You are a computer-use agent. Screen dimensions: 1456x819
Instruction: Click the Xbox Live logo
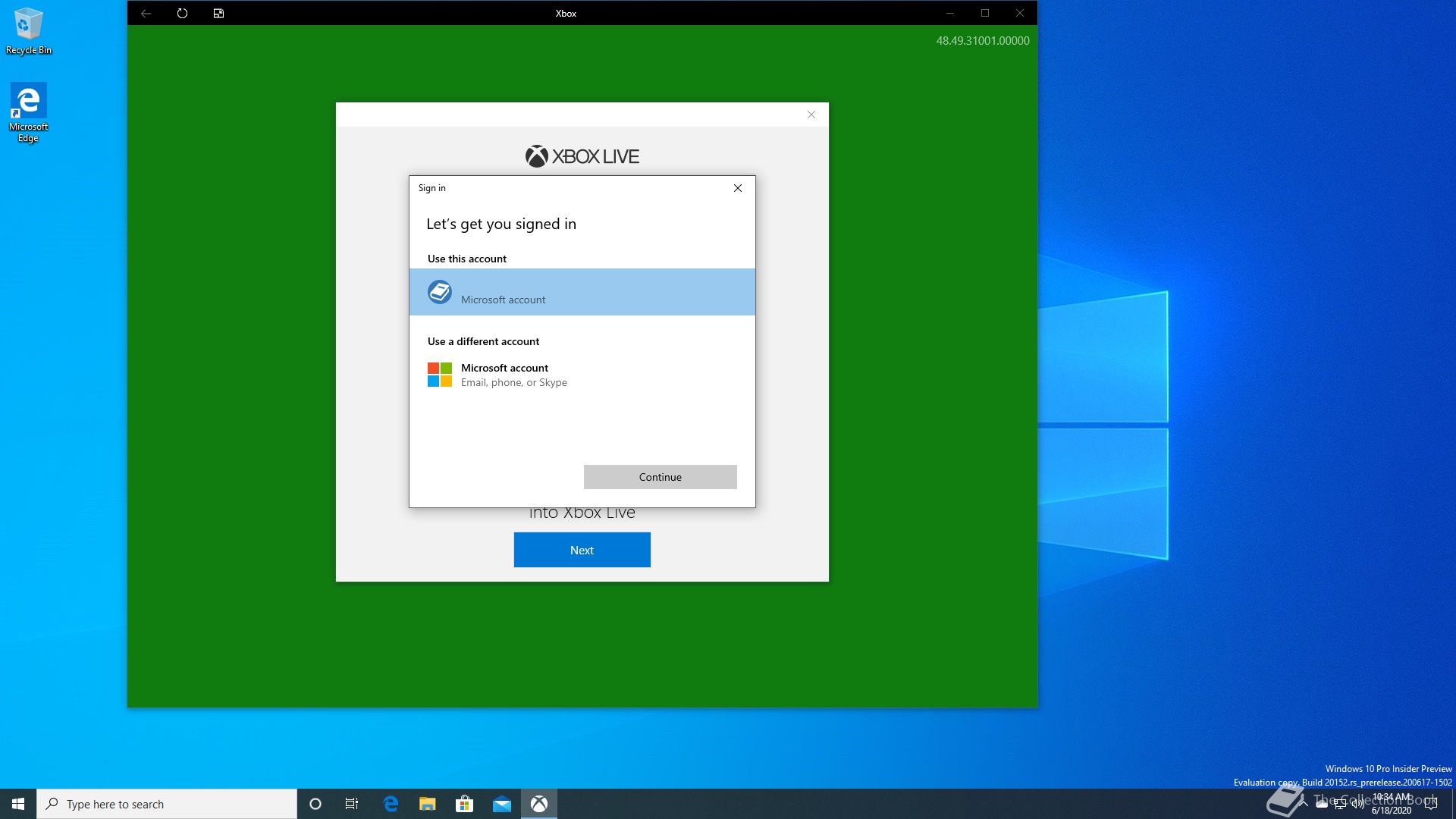pyautogui.click(x=582, y=156)
